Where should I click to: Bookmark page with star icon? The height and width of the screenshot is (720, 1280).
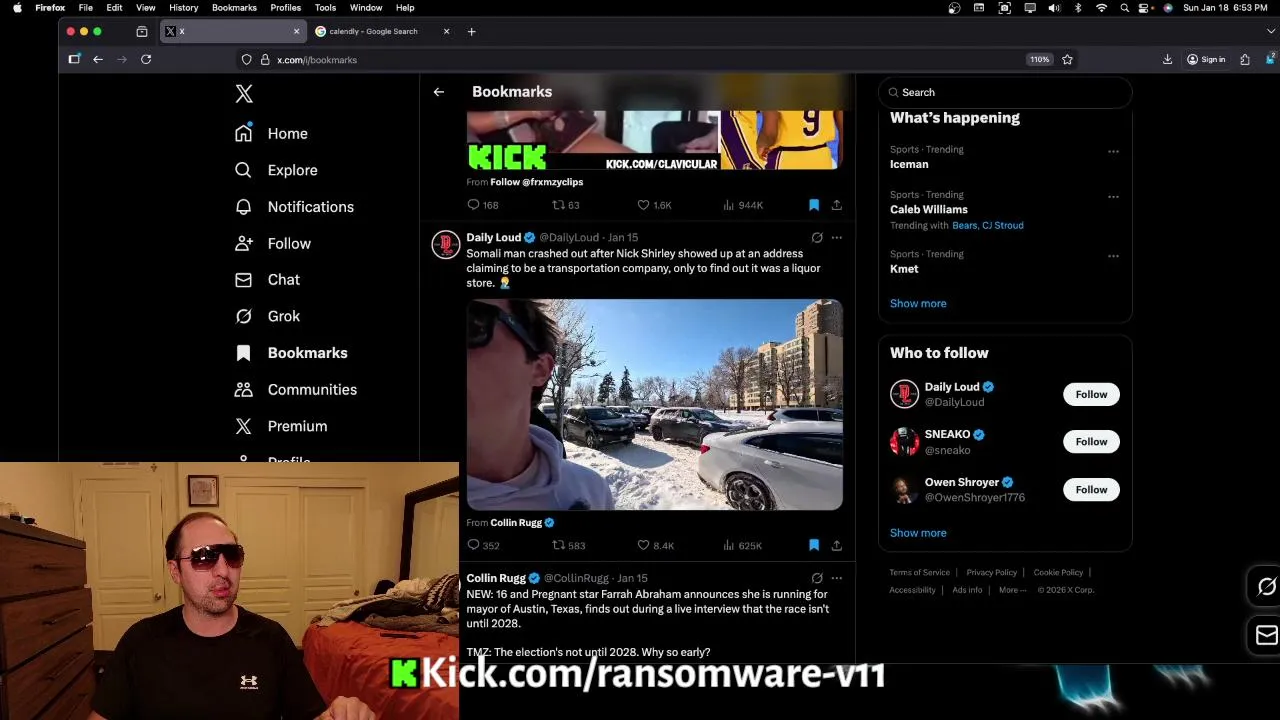pos(1067,60)
